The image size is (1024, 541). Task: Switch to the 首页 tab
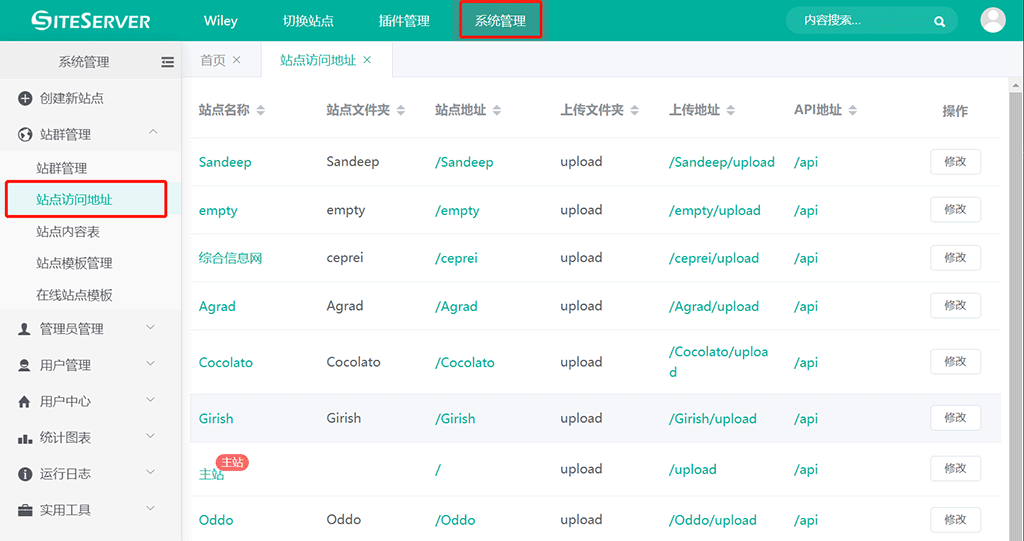click(213, 60)
